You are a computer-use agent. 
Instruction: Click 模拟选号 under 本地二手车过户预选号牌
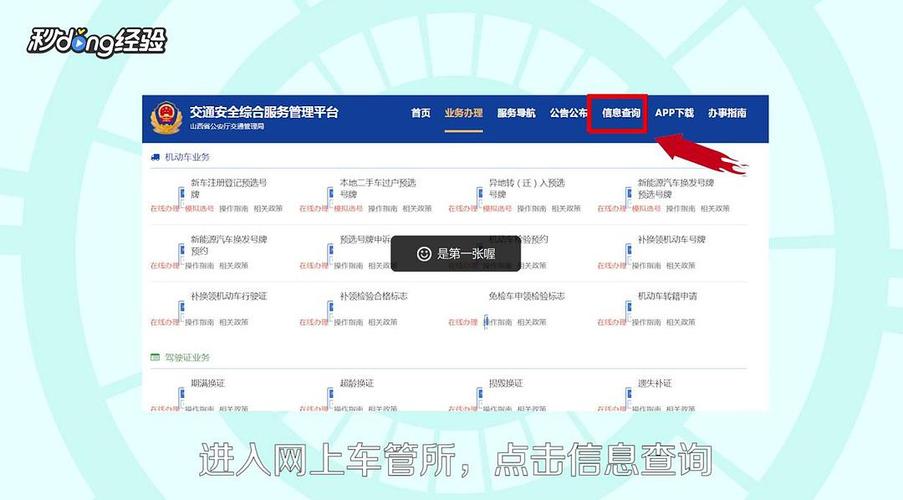(x=348, y=209)
